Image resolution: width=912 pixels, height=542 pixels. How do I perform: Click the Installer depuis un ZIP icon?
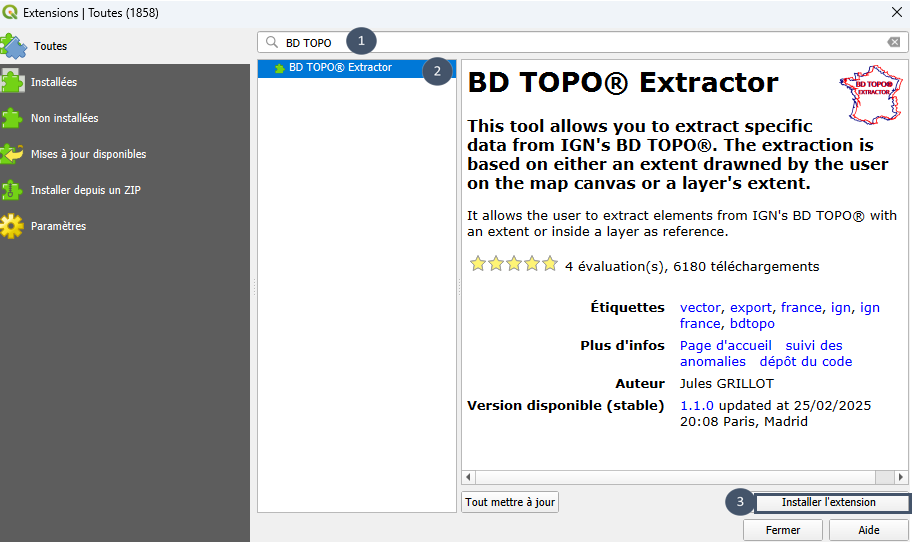click(12, 190)
